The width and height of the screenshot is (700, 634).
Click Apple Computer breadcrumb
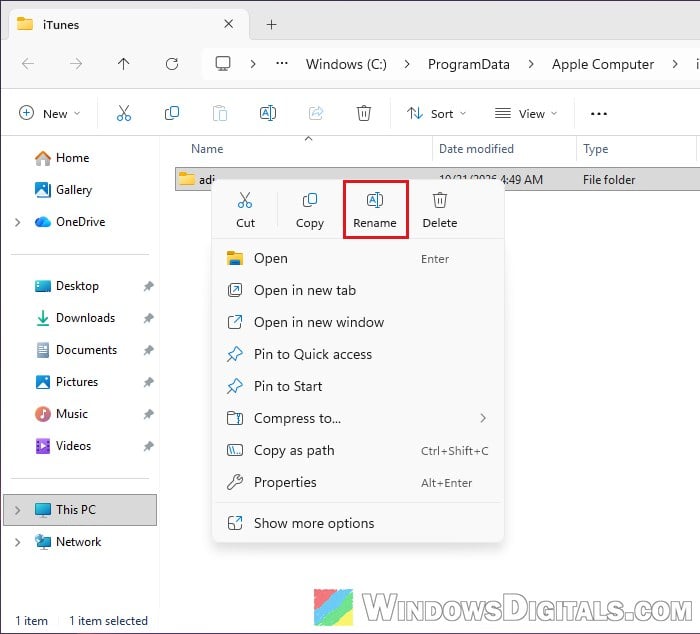coord(603,64)
